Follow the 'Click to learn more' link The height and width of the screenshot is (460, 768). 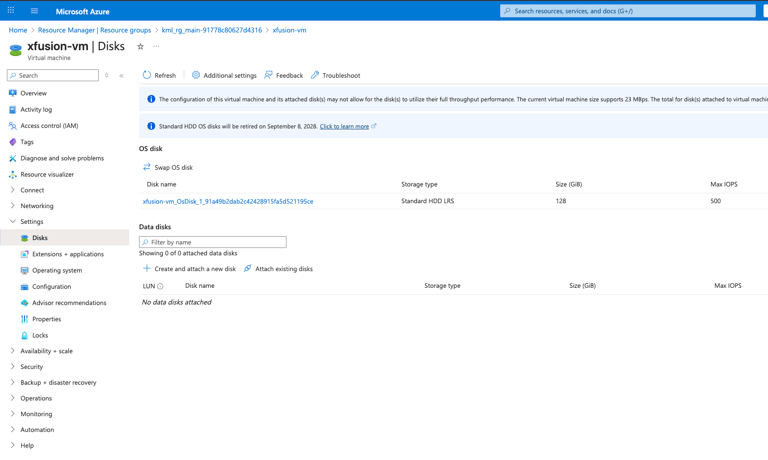coord(344,126)
